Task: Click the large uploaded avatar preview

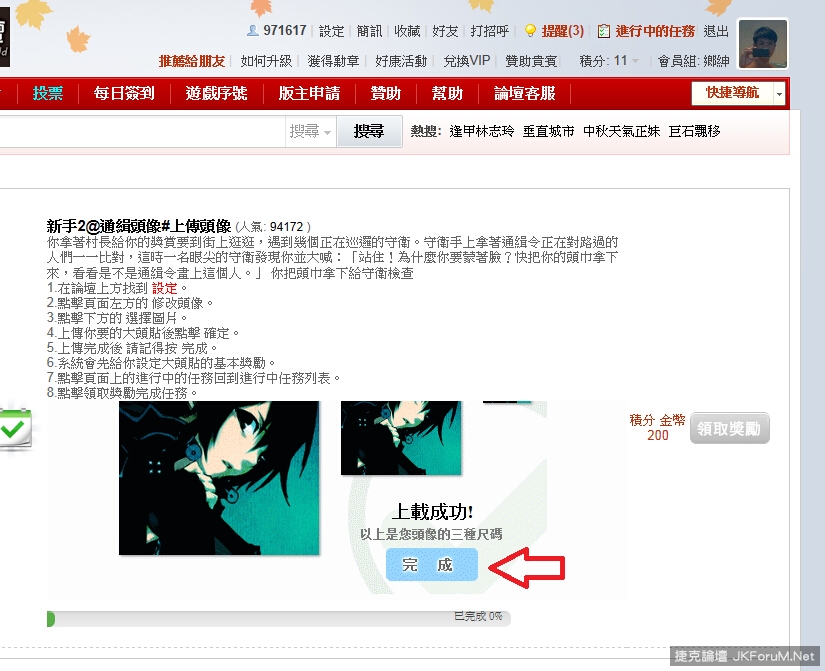Action: [219, 478]
